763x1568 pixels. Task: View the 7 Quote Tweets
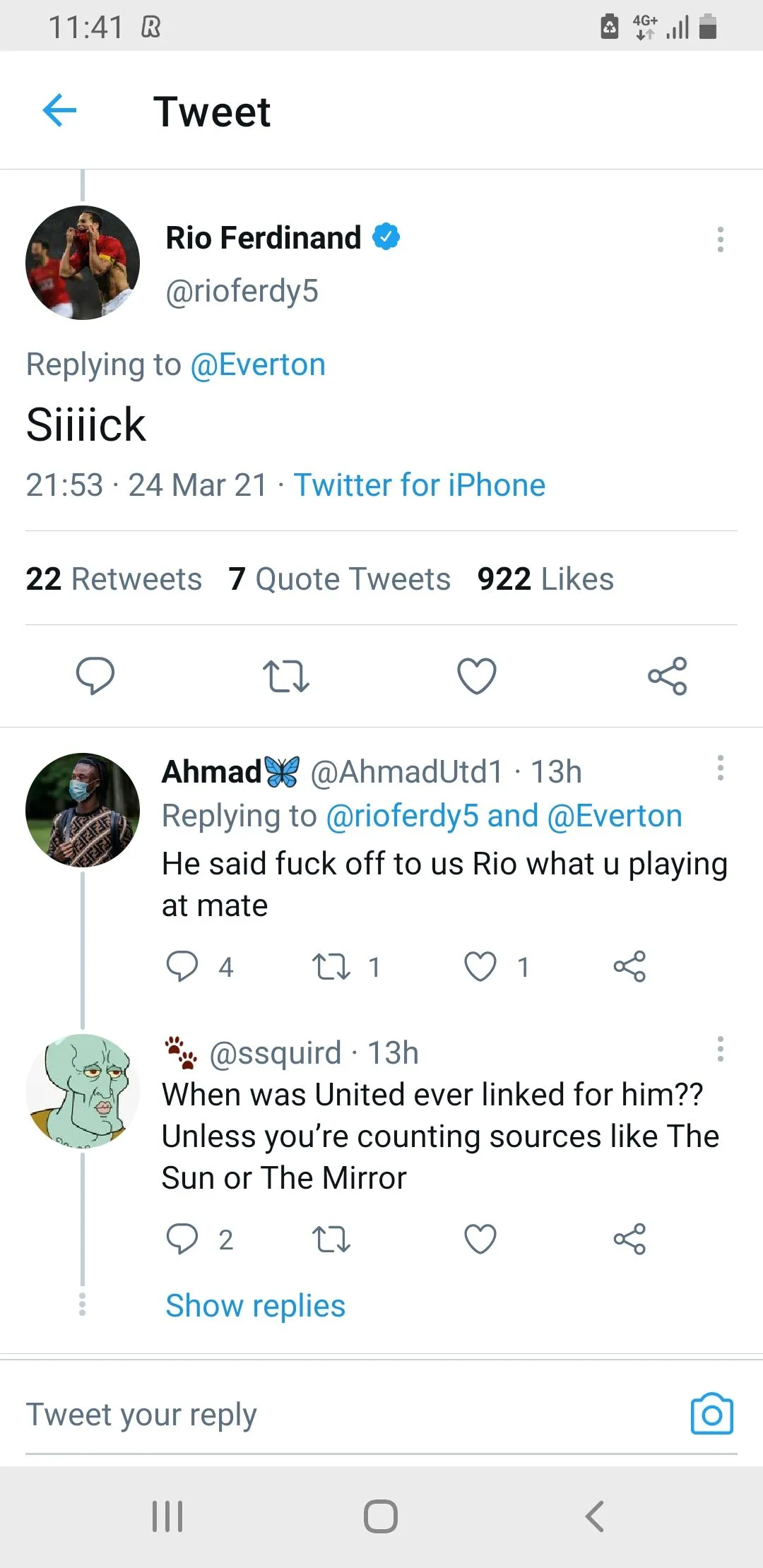[x=339, y=579]
